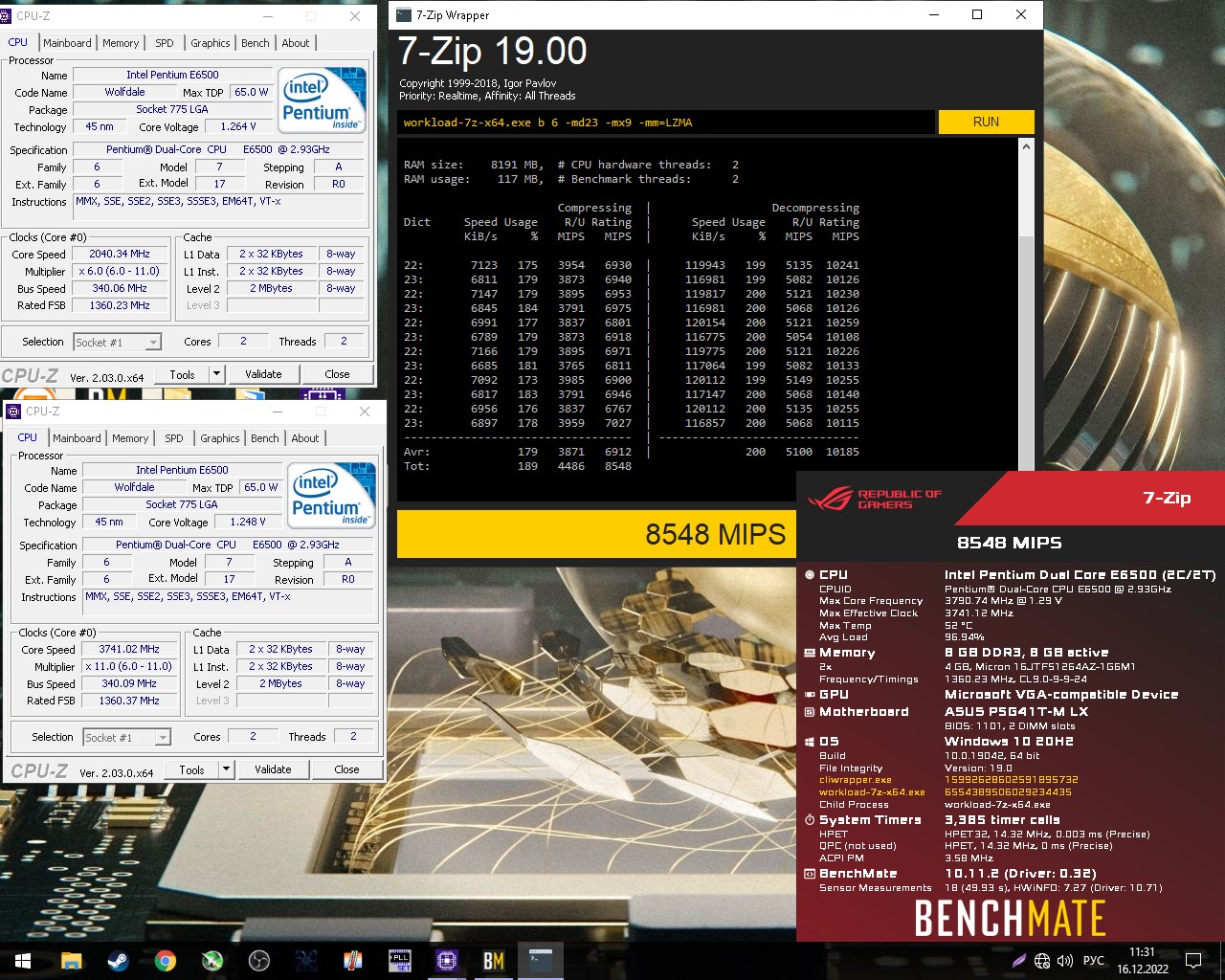Switch to the 7-Zip Wrapper console taskbar icon

(x=540, y=961)
